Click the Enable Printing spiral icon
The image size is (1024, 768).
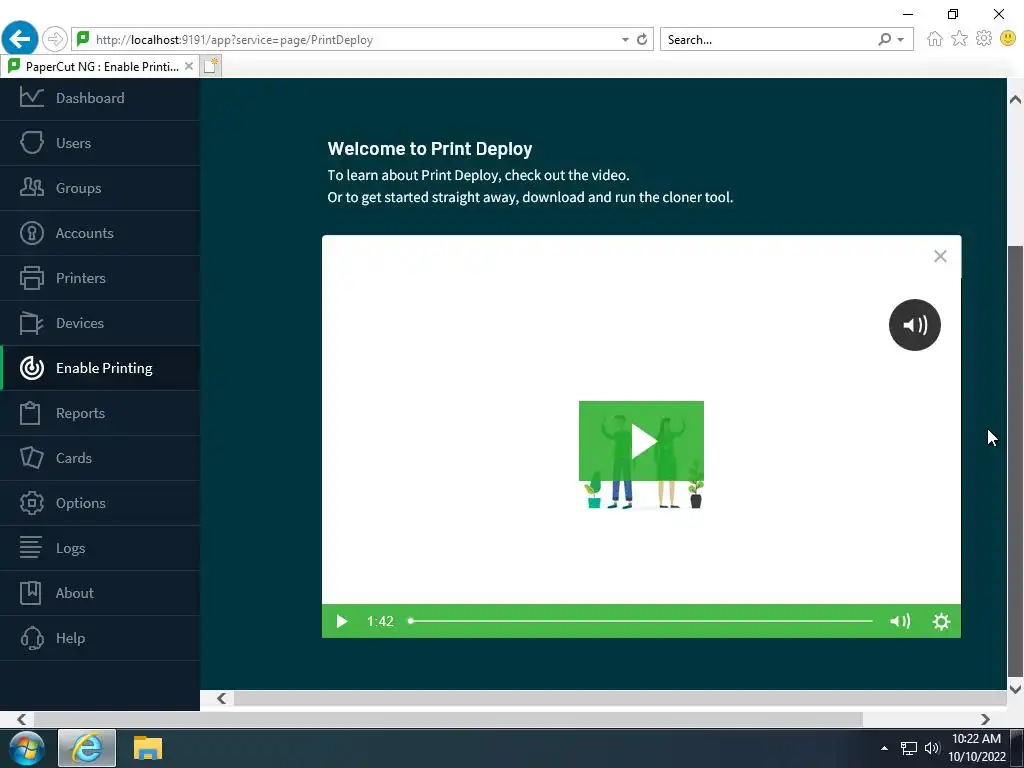coord(31,368)
